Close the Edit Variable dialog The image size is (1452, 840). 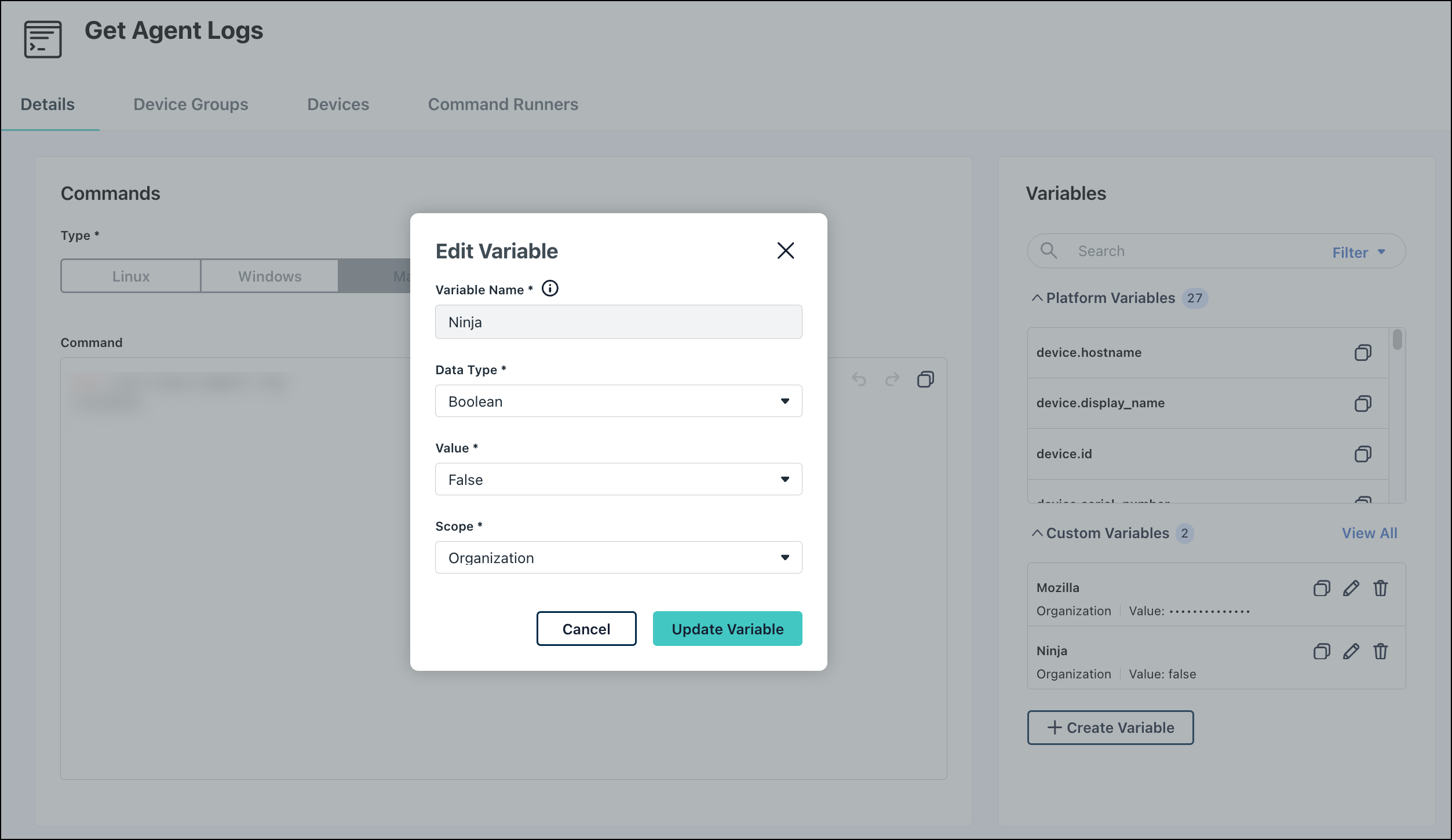pyautogui.click(x=785, y=251)
